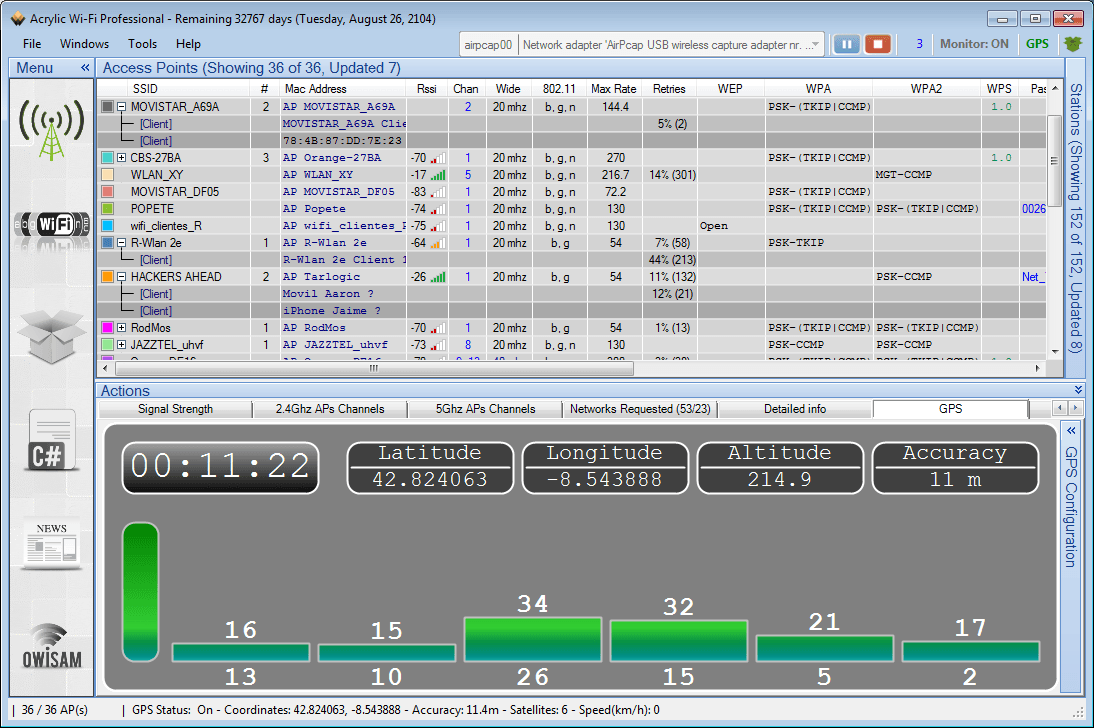The height and width of the screenshot is (728, 1094).
Task: Click the RSSI signal bars for WLAN_XY
Action: [x=437, y=175]
